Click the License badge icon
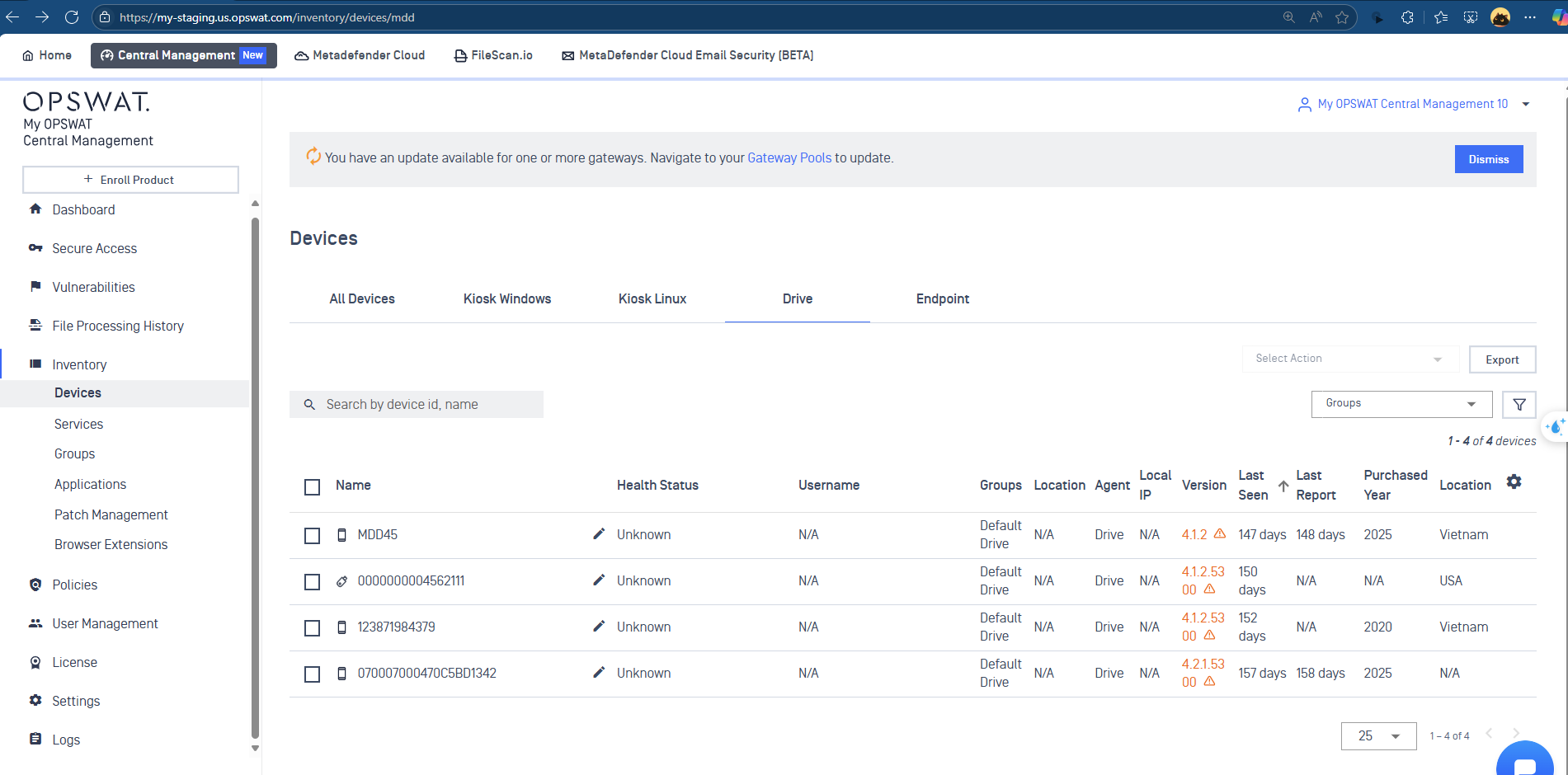 click(35, 662)
